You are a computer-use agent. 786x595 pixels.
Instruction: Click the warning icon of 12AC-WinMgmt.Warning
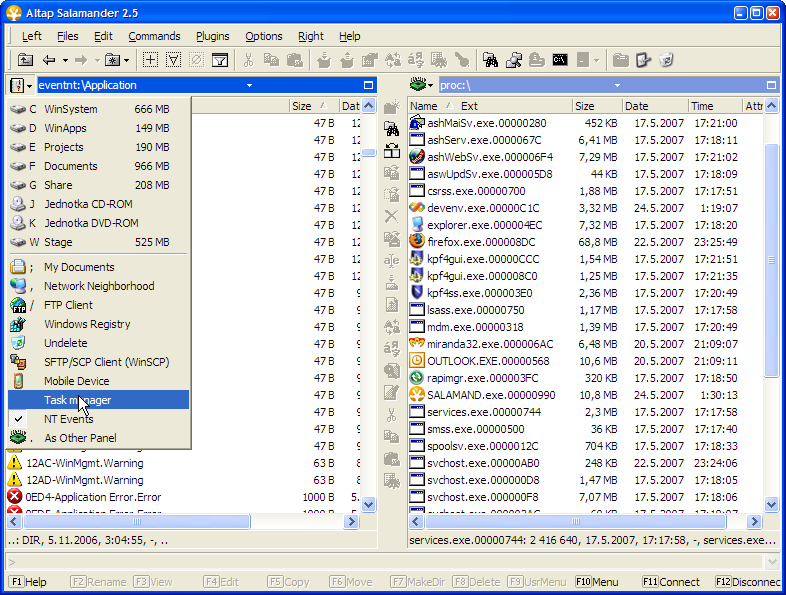[x=15, y=463]
